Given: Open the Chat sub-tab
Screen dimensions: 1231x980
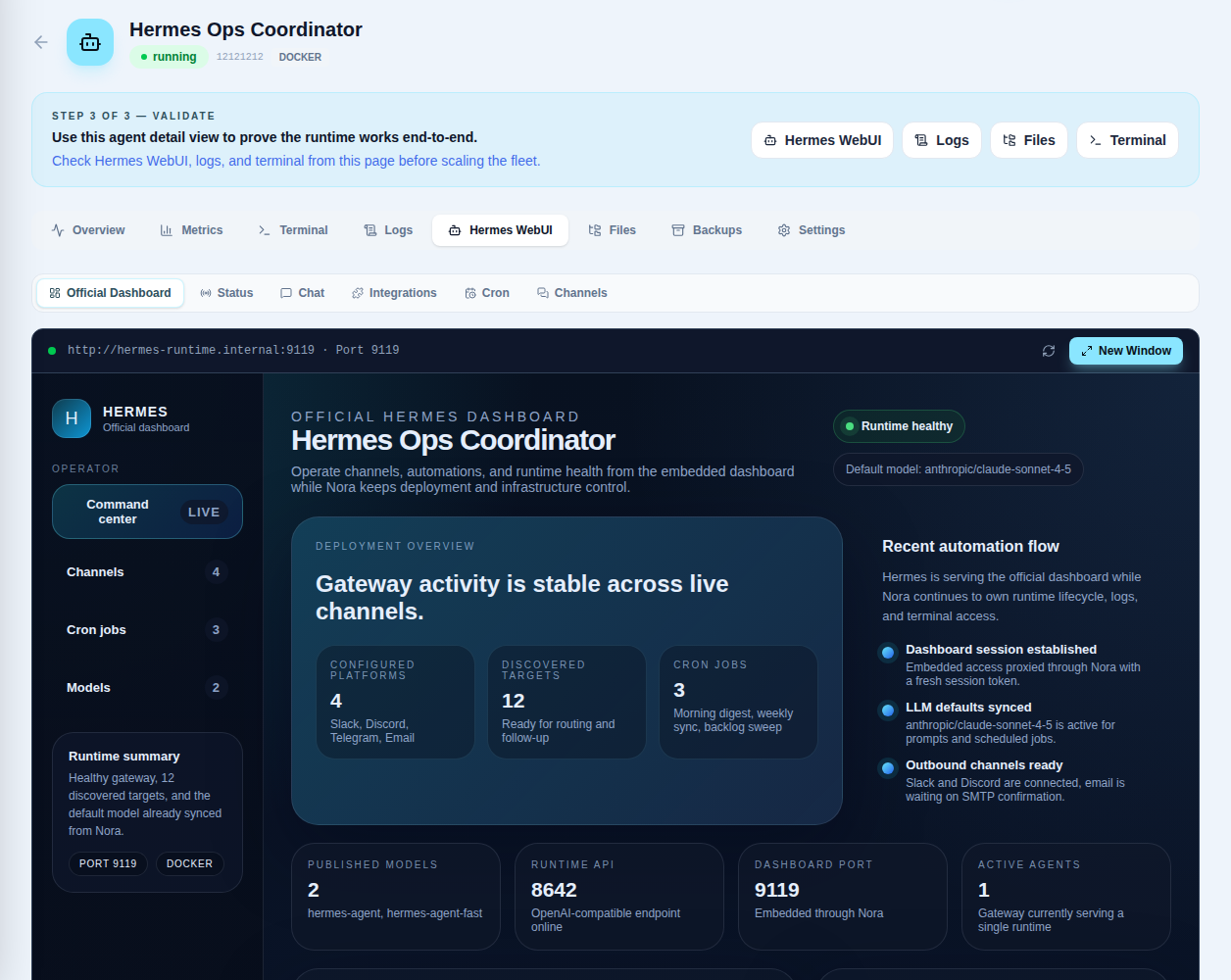Looking at the screenshot, I should tap(302, 293).
